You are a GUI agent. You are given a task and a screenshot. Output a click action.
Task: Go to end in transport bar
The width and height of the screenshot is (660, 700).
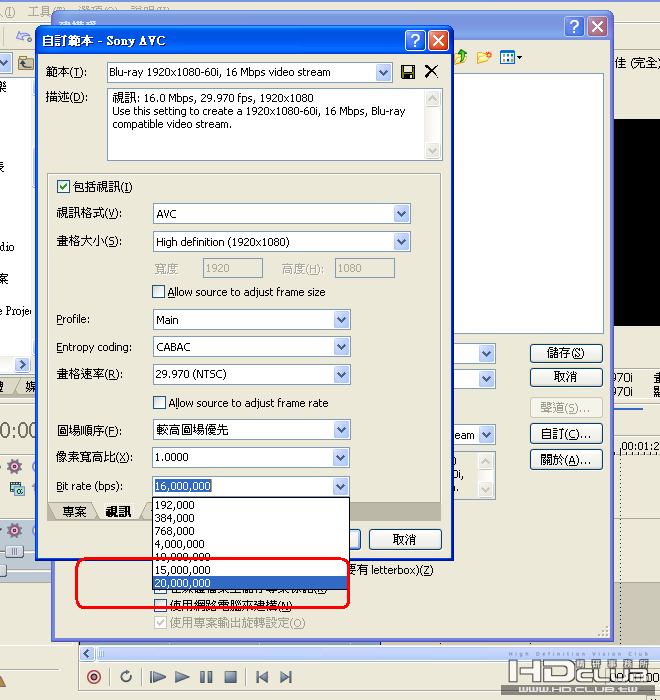pyautogui.click(x=286, y=677)
